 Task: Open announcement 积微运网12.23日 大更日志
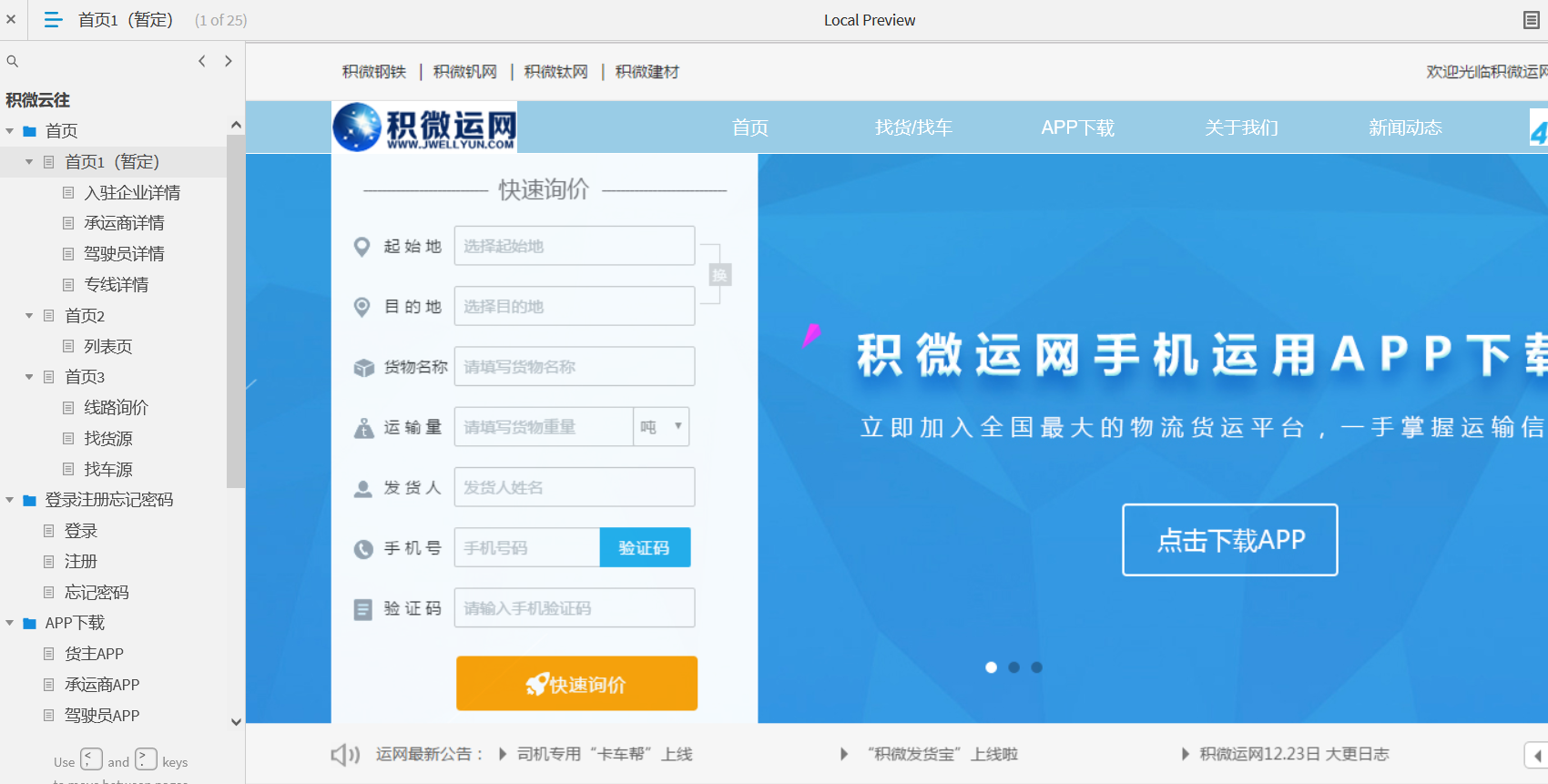click(x=1294, y=754)
